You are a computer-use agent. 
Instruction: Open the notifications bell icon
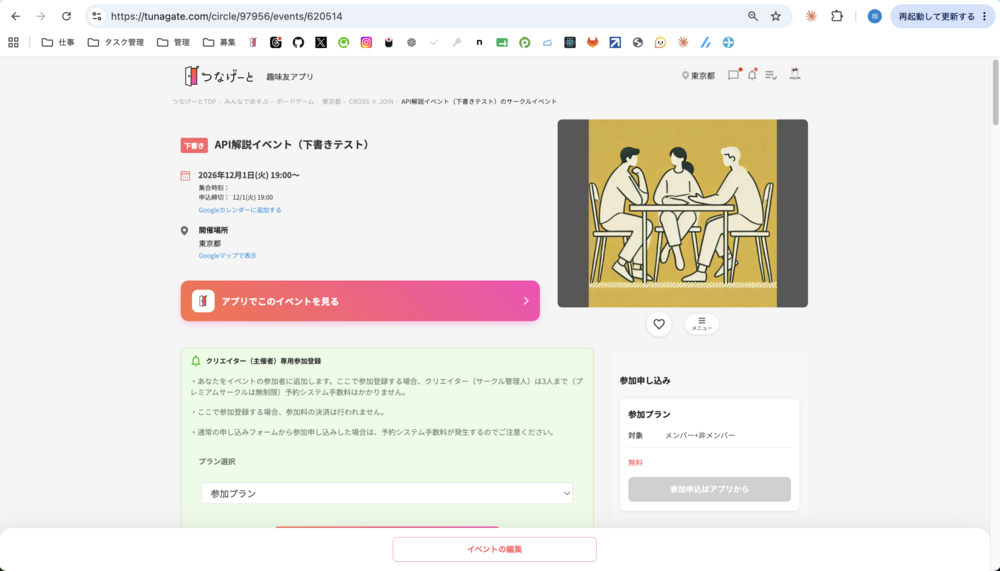(x=752, y=75)
